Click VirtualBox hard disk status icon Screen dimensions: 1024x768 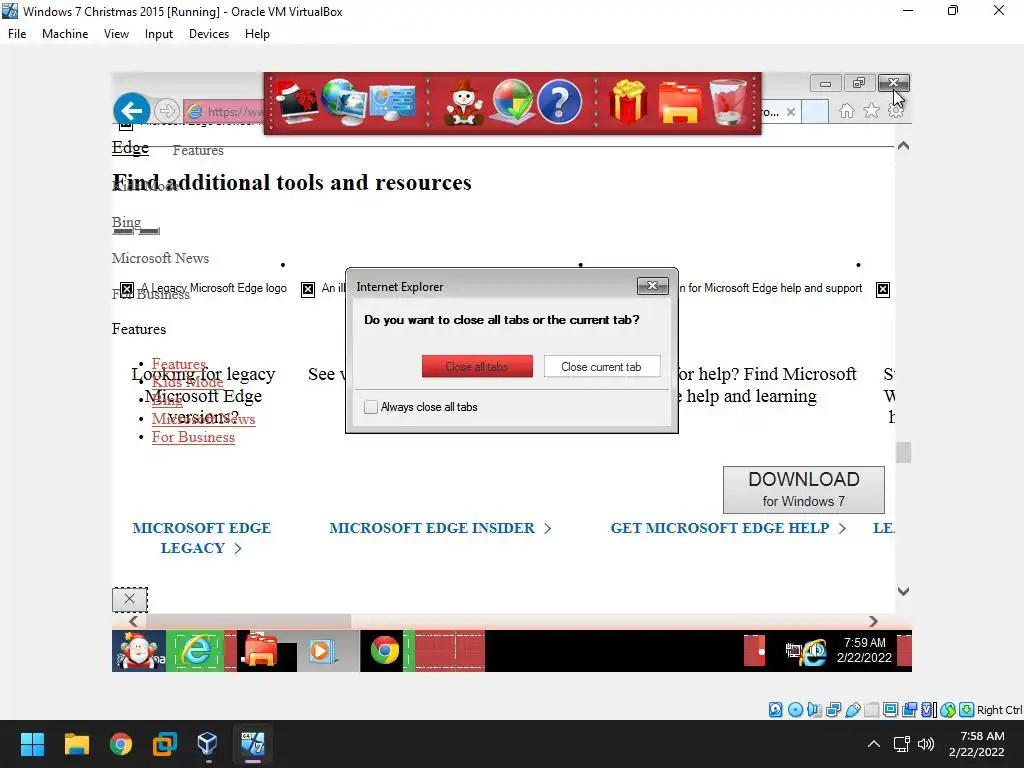click(x=775, y=709)
